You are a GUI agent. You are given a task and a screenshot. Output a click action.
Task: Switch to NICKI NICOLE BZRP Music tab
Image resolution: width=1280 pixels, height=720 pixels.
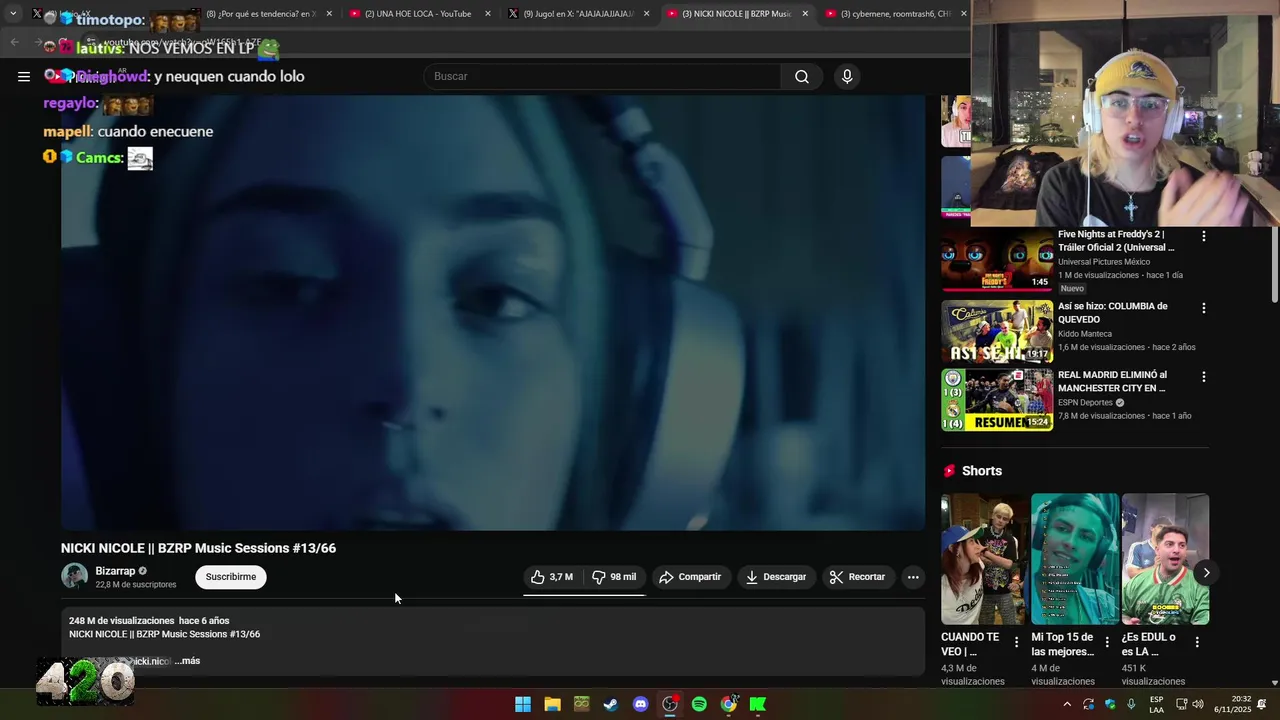(736, 14)
